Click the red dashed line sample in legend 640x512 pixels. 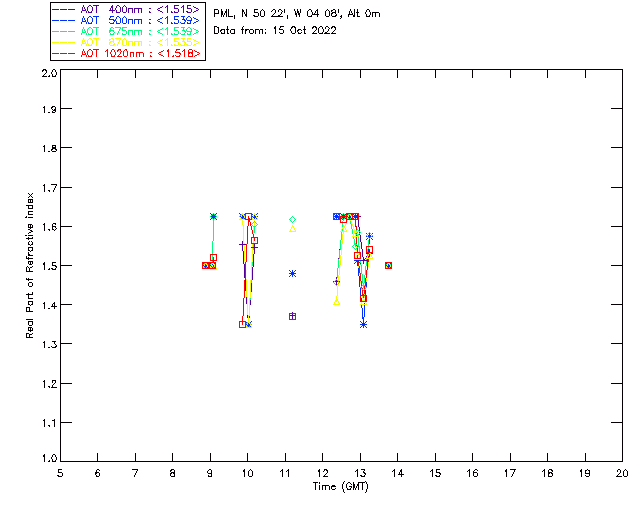63,53
